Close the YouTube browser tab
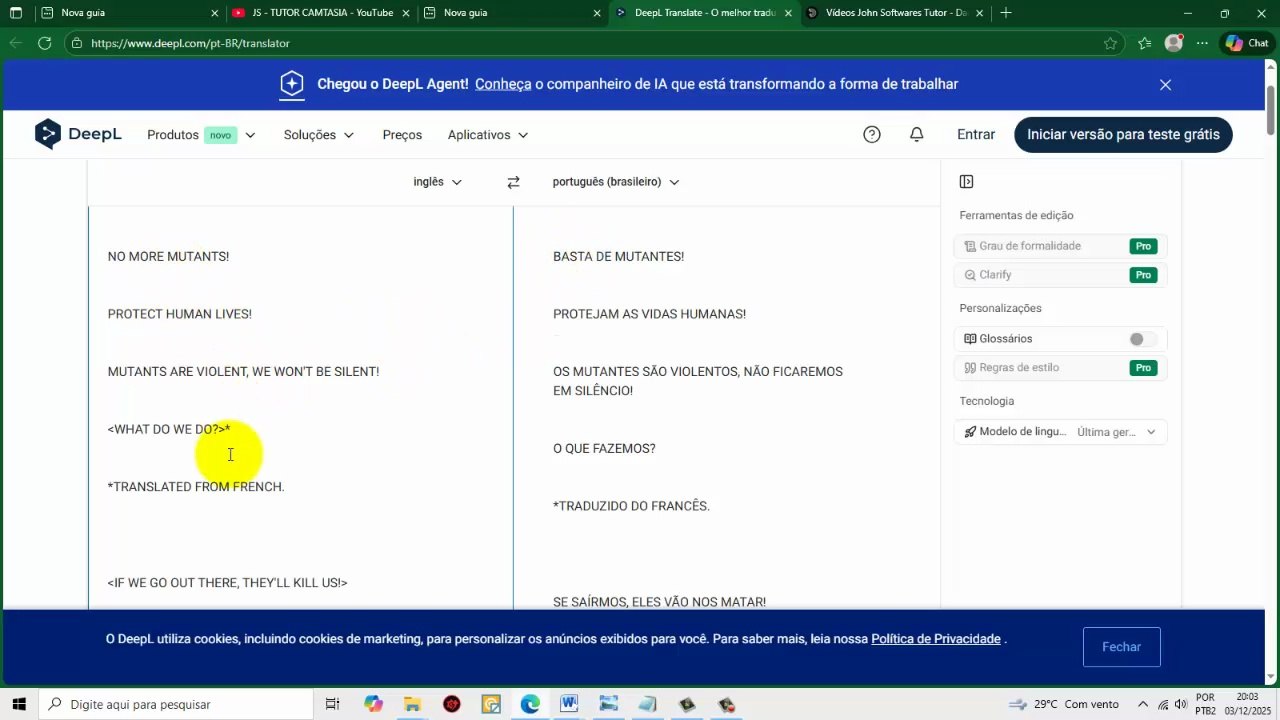1280x720 pixels. tap(406, 13)
